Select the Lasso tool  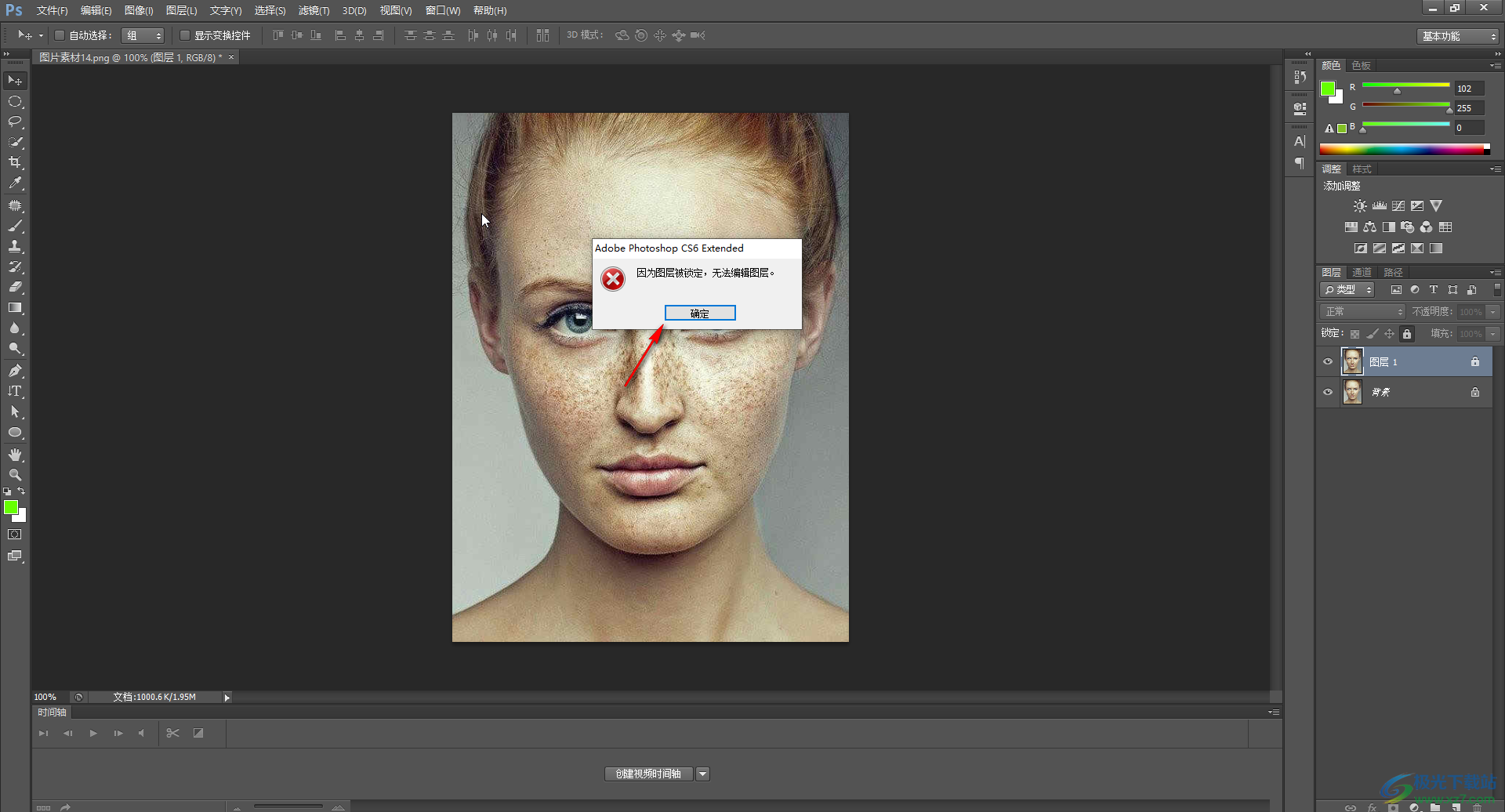(x=15, y=122)
